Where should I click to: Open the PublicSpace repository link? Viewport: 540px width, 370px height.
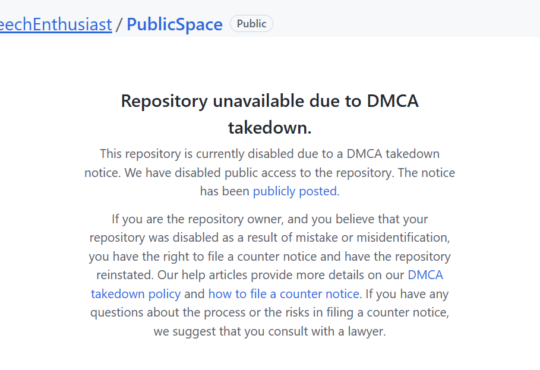point(175,24)
